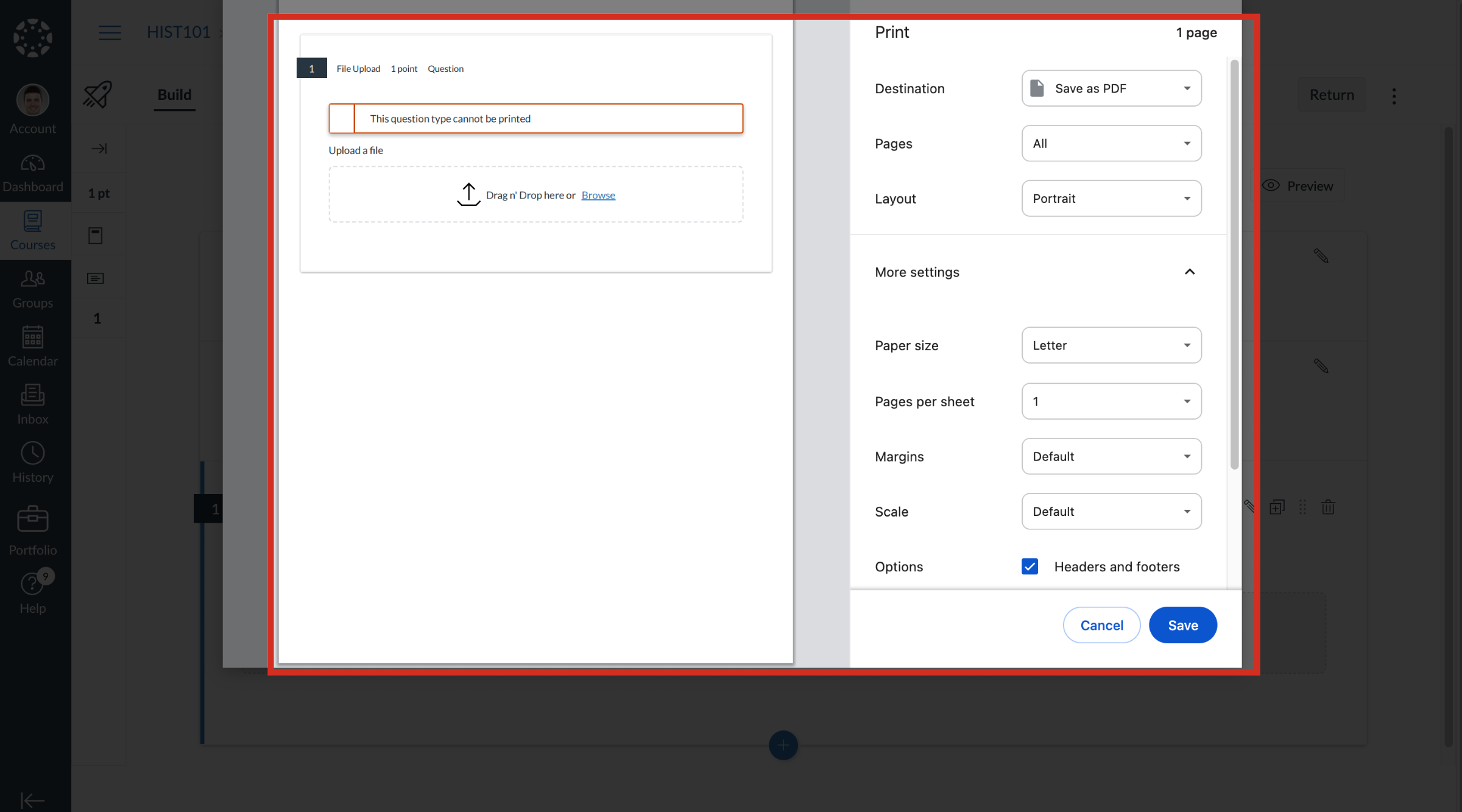Viewport: 1462px width, 812px height.
Task: Open the Paper size Letter dropdown
Action: click(1111, 345)
